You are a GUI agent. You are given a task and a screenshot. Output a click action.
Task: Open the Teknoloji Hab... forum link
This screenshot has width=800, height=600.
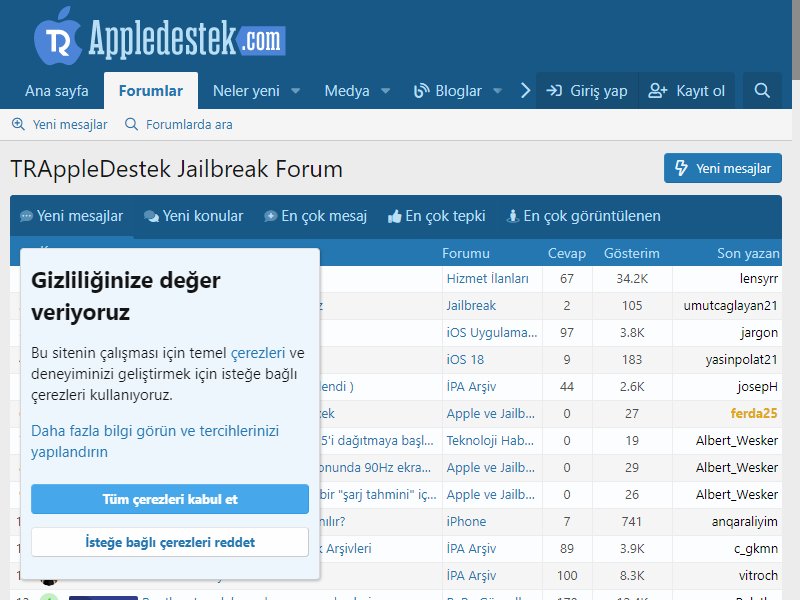tap(490, 441)
